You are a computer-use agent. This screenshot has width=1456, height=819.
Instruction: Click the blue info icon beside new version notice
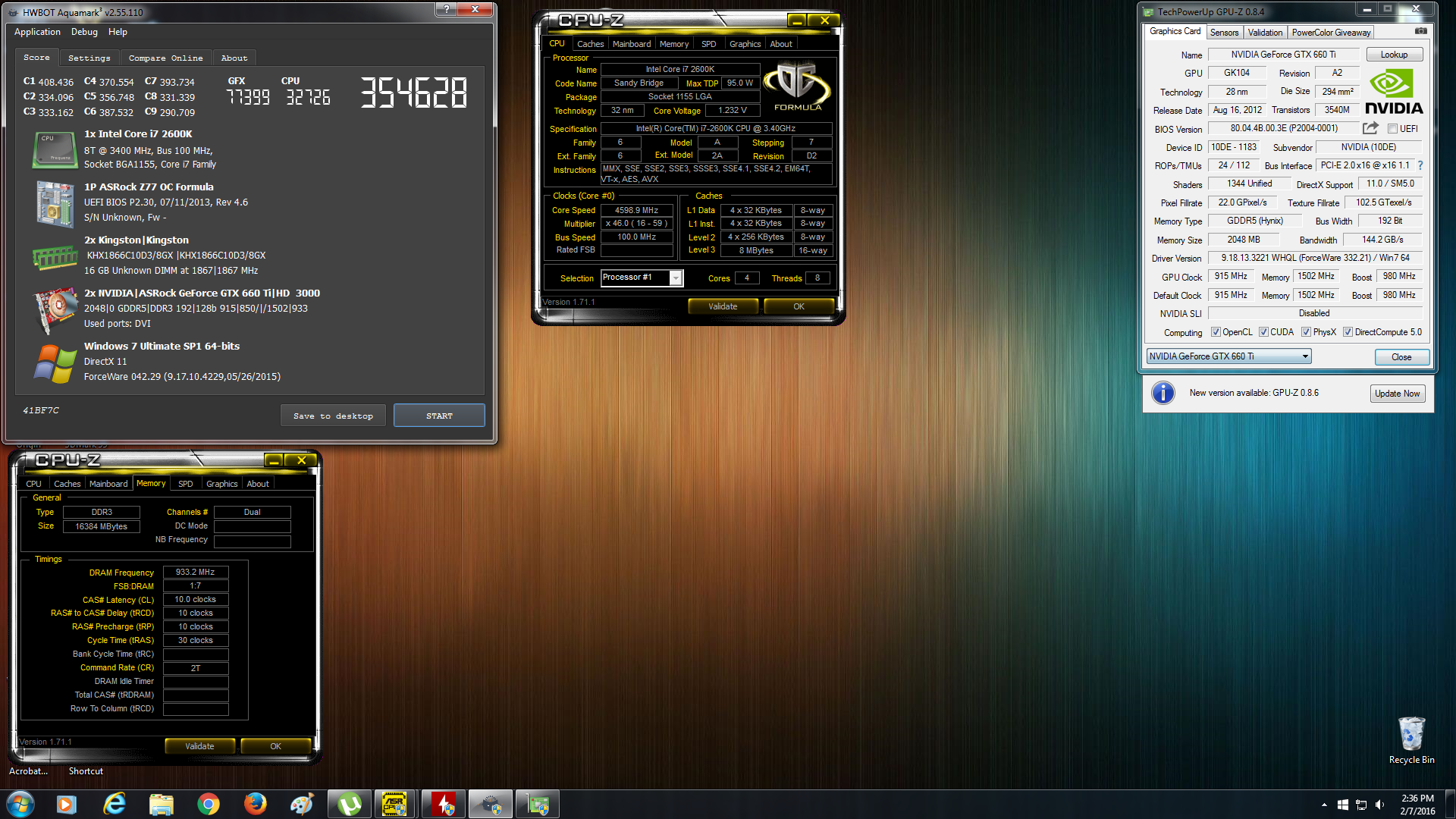click(x=1163, y=393)
